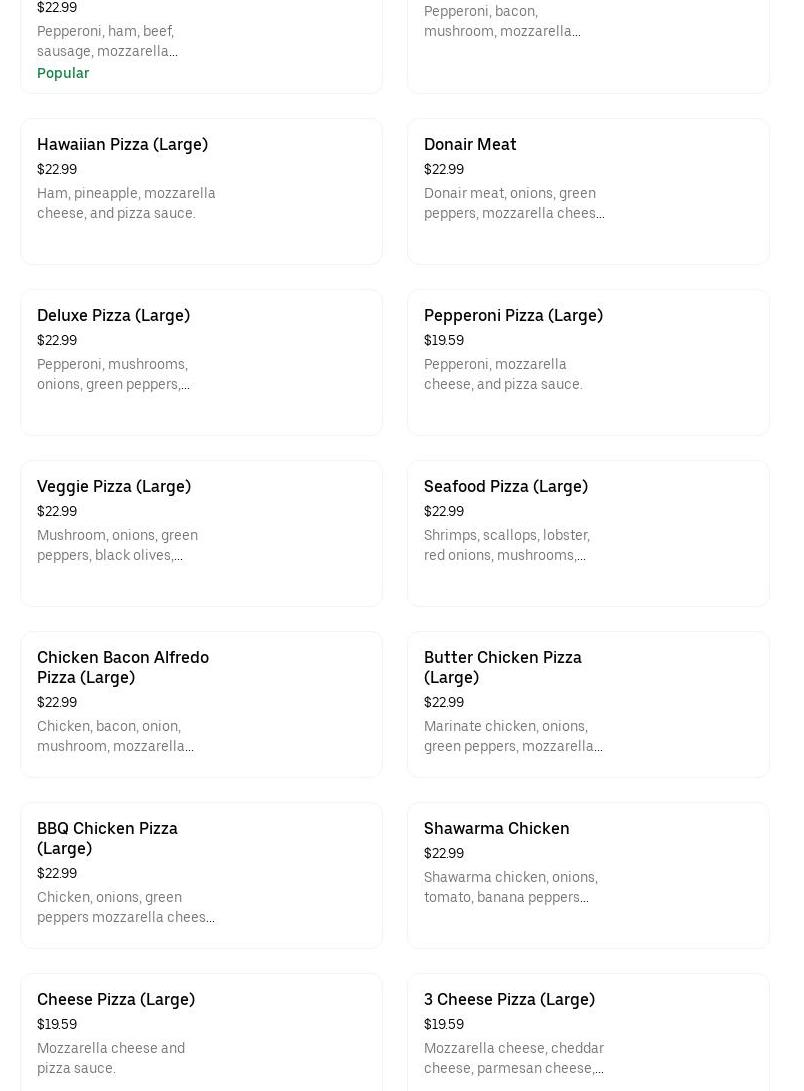Click the Marinate chicken, onions description
This screenshot has width=804, height=1091.
point(512,736)
